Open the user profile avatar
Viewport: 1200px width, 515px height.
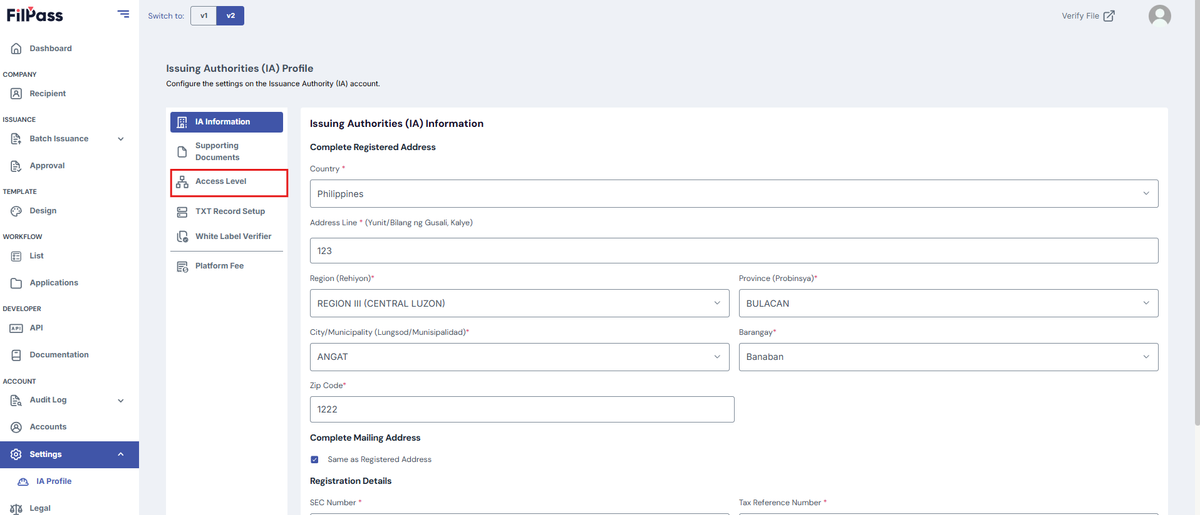[x=1159, y=15]
